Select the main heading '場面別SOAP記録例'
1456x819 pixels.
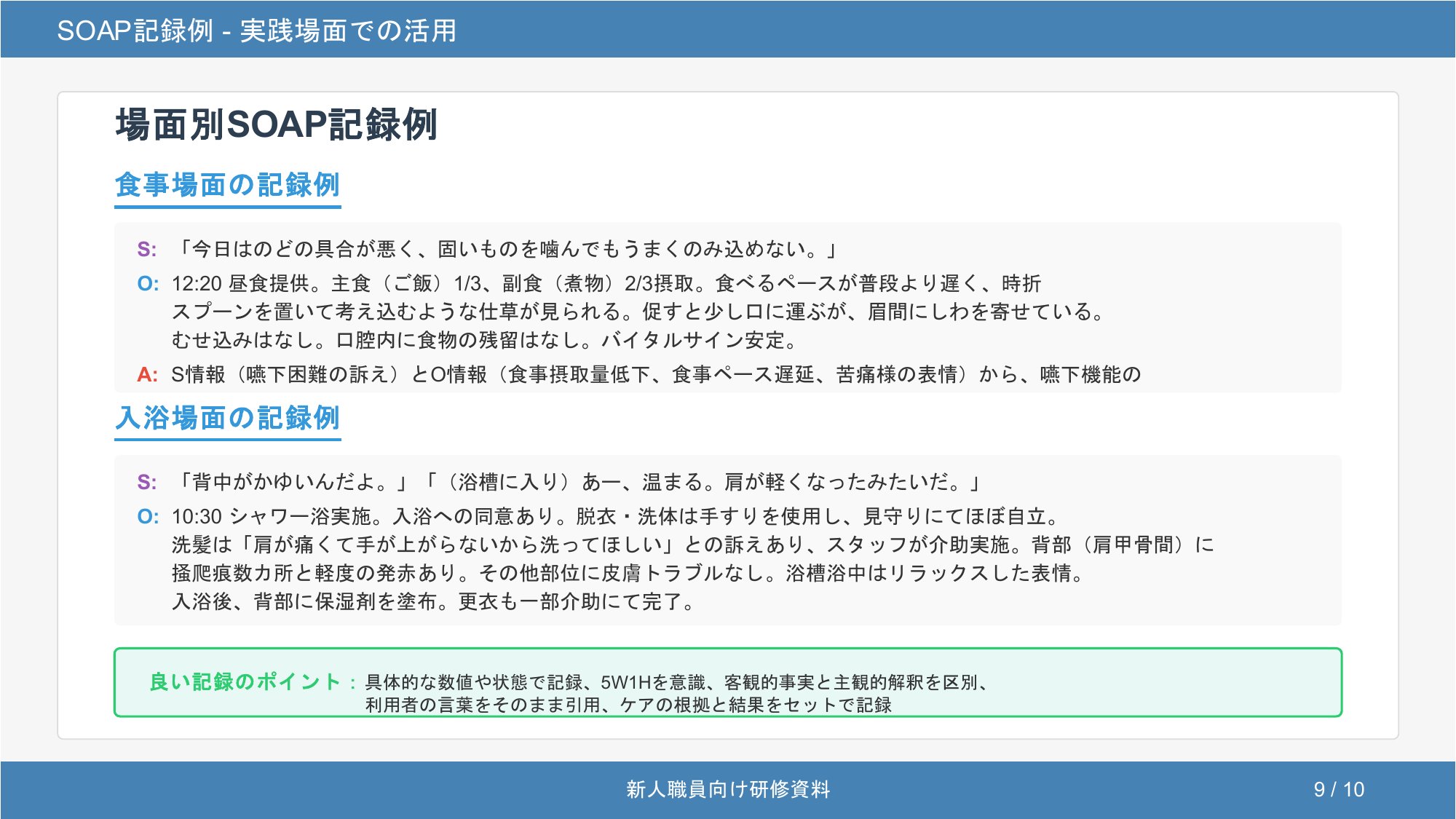276,124
